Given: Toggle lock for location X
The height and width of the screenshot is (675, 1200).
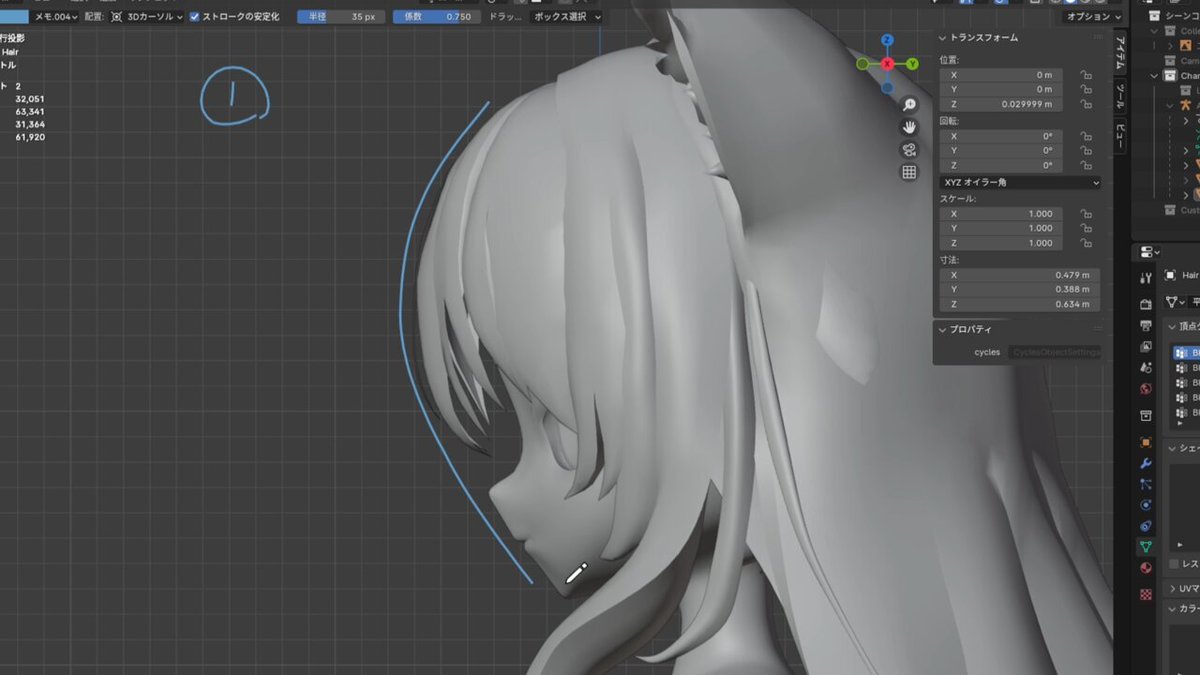Looking at the screenshot, I should click(1086, 75).
